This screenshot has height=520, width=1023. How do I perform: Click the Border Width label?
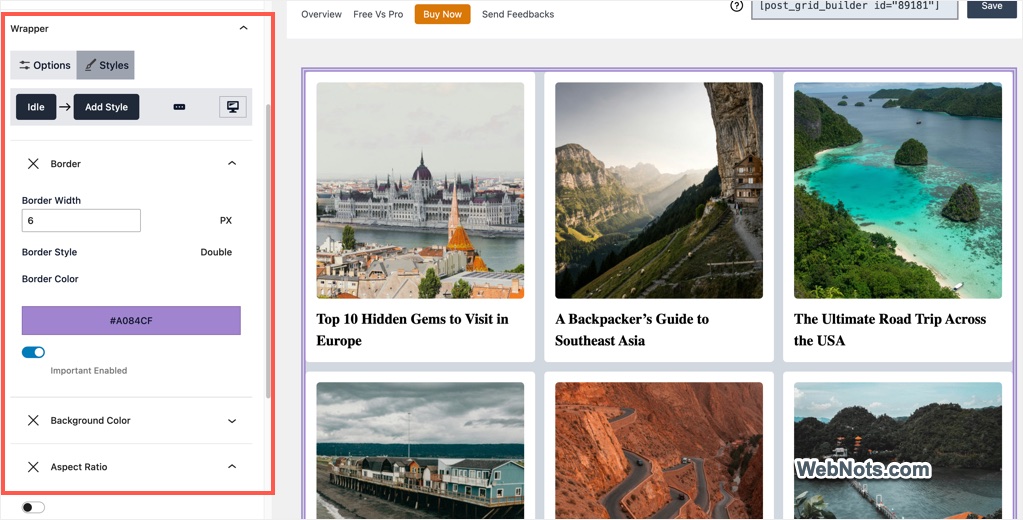(x=52, y=200)
